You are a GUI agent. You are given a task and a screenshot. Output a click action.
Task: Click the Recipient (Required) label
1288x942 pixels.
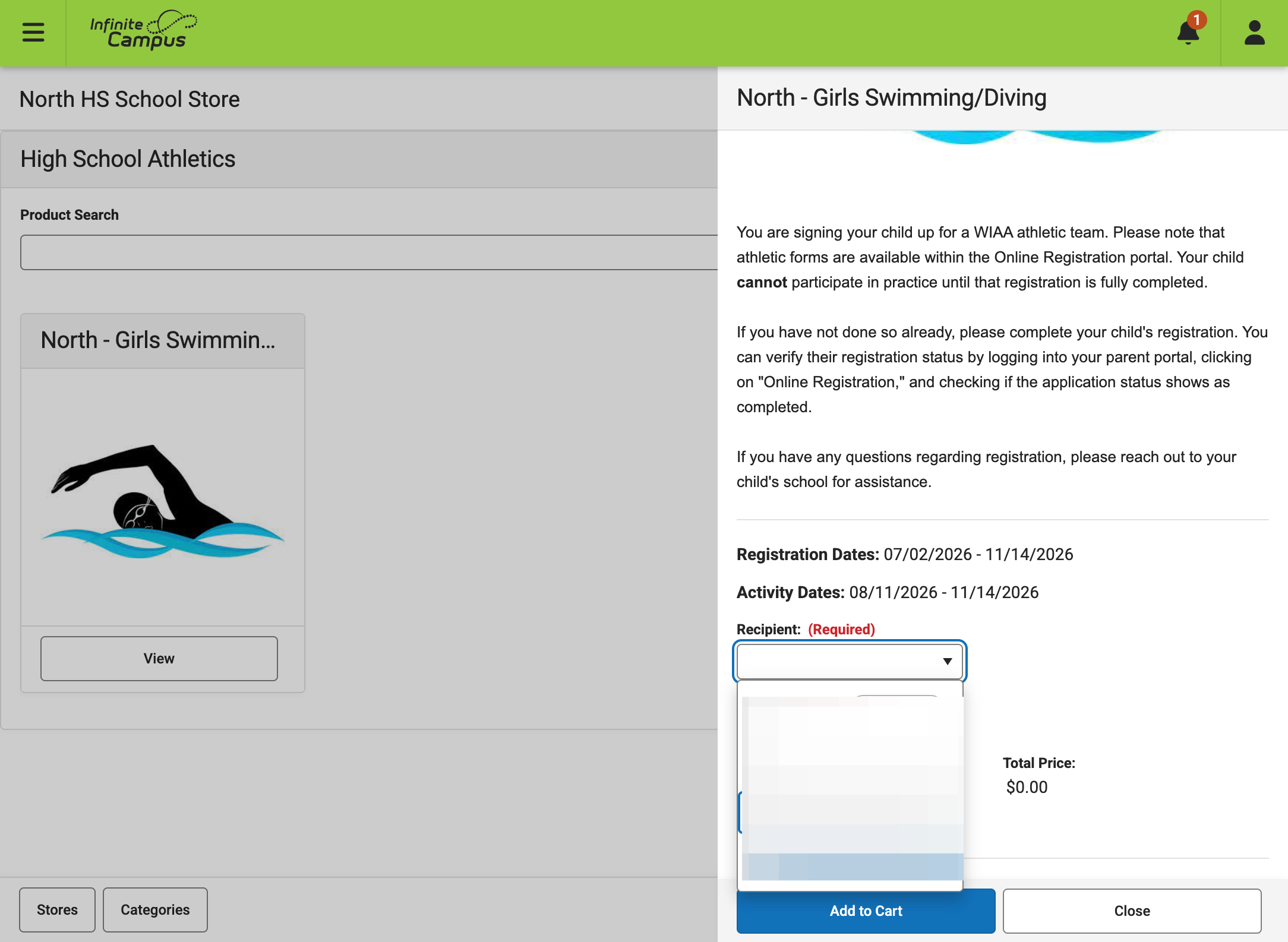806,629
